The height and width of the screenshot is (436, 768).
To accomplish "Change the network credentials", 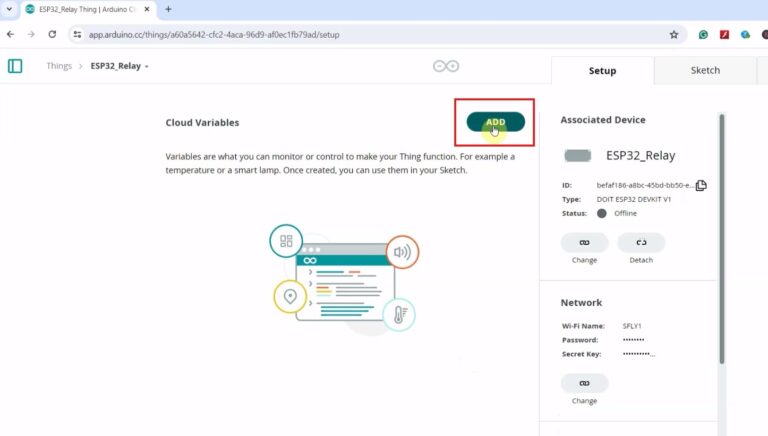I will click(x=584, y=383).
